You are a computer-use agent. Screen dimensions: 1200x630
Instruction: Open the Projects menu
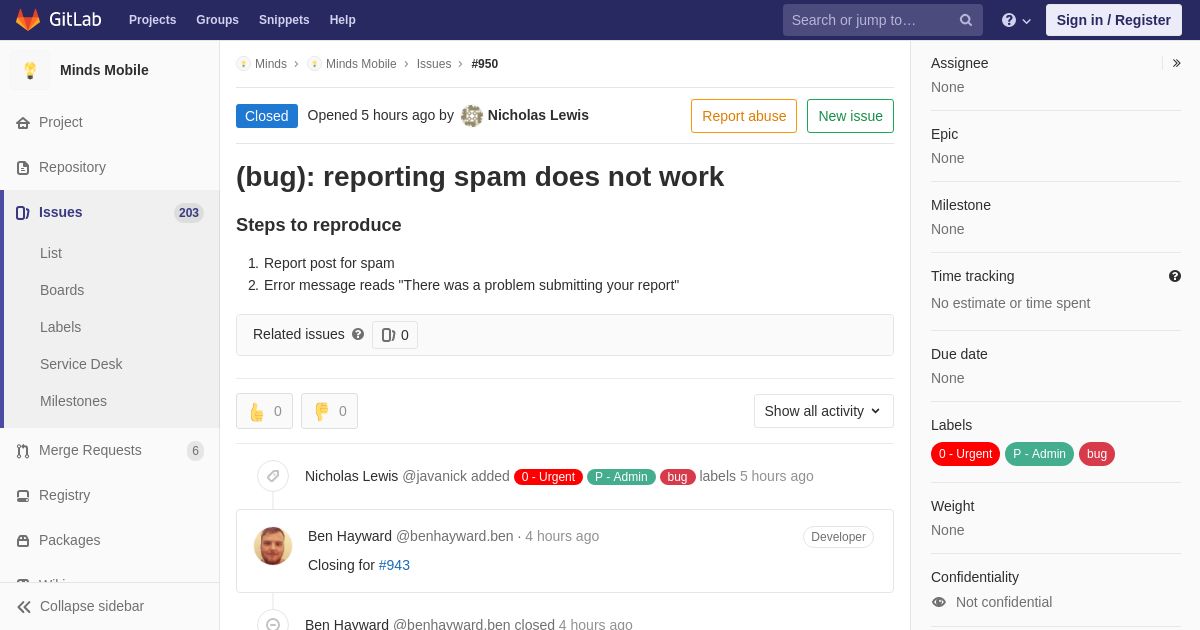153,20
